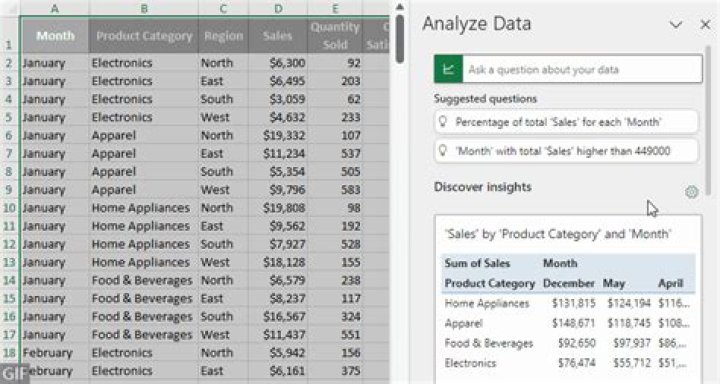Image resolution: width=720 pixels, height=384 pixels.
Task: Select column B header
Action: 144,8
